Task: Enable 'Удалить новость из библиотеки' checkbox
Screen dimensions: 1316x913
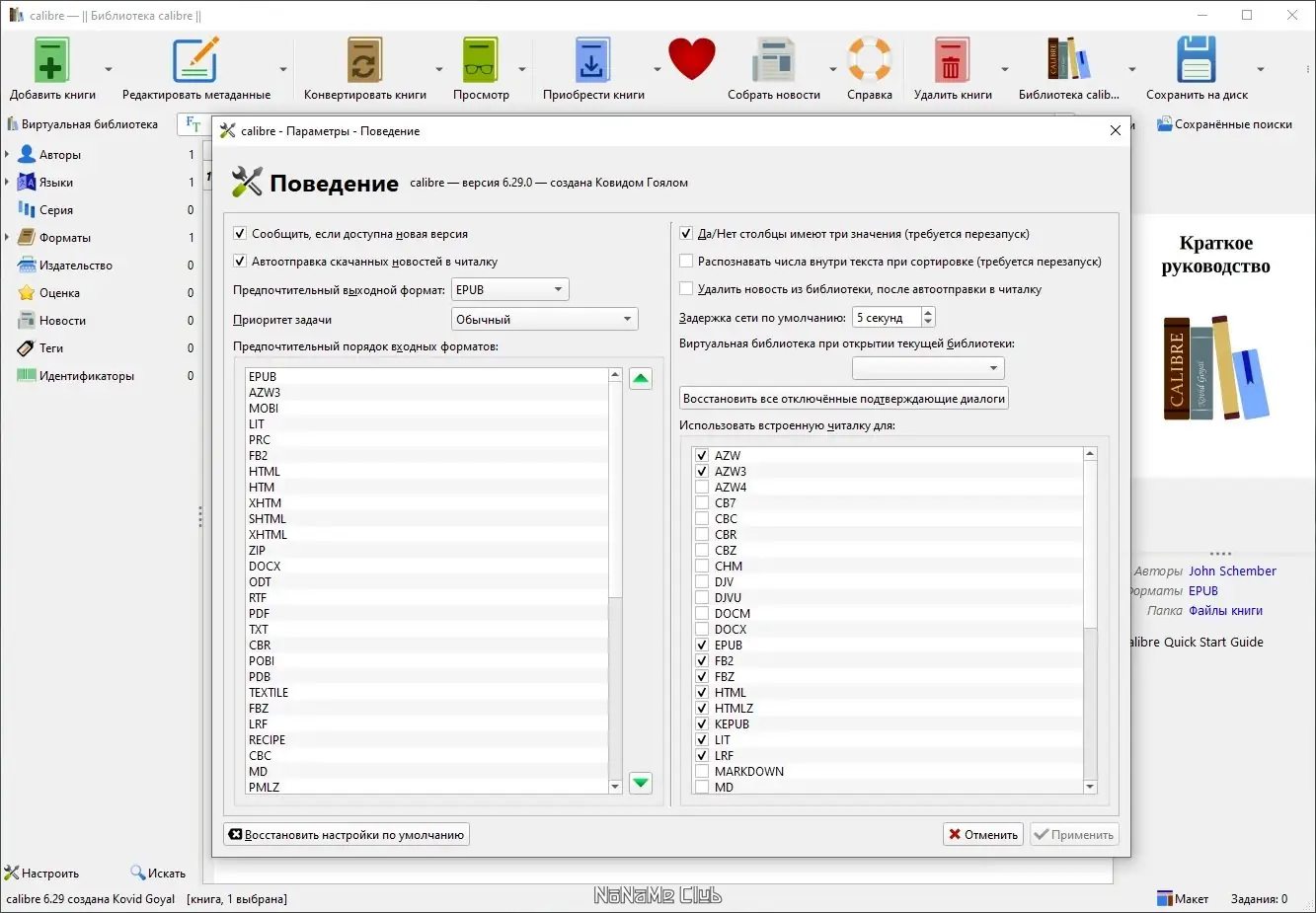Action: [x=686, y=289]
